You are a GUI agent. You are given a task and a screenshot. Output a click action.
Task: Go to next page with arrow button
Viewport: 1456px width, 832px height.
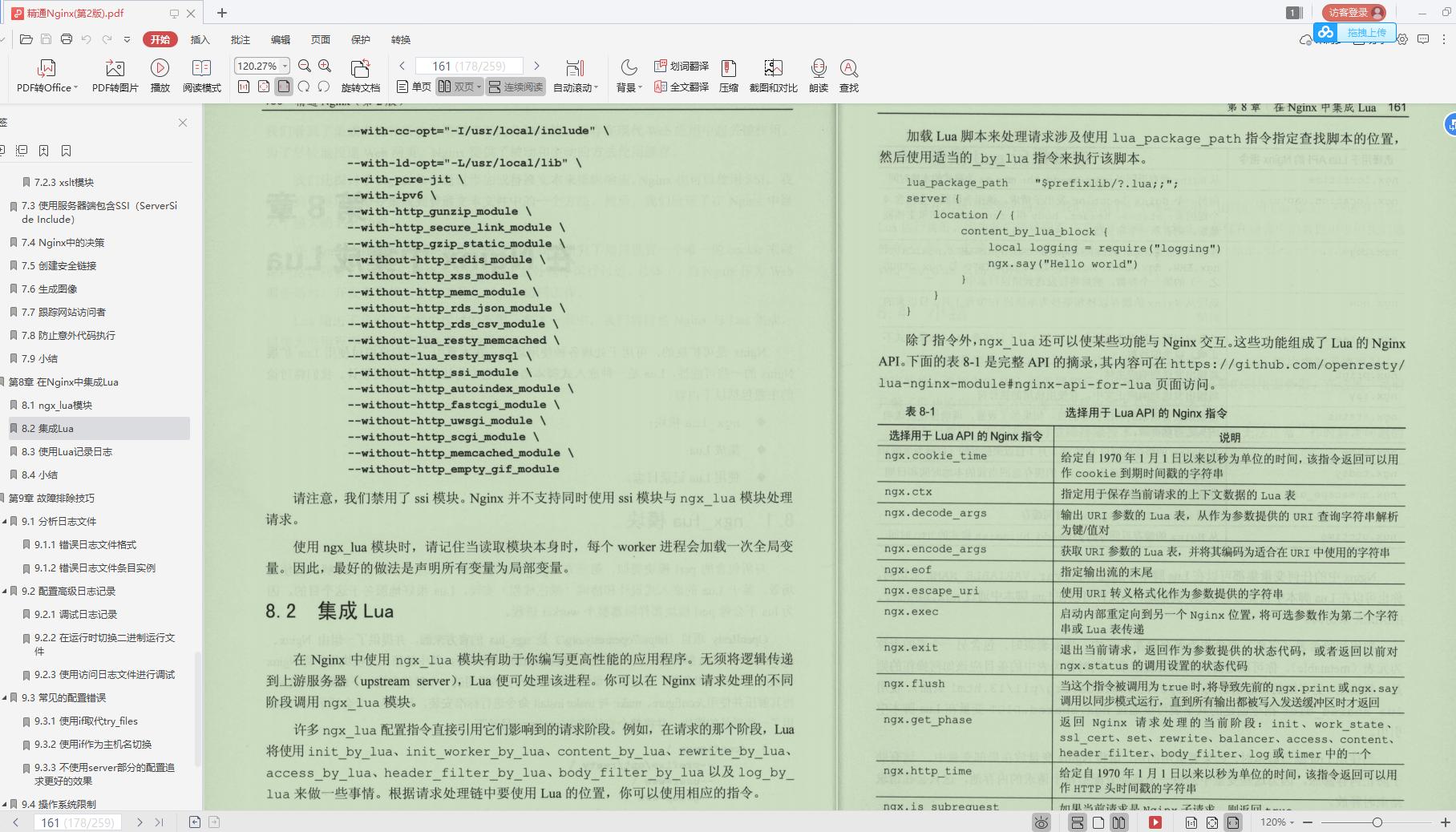536,66
